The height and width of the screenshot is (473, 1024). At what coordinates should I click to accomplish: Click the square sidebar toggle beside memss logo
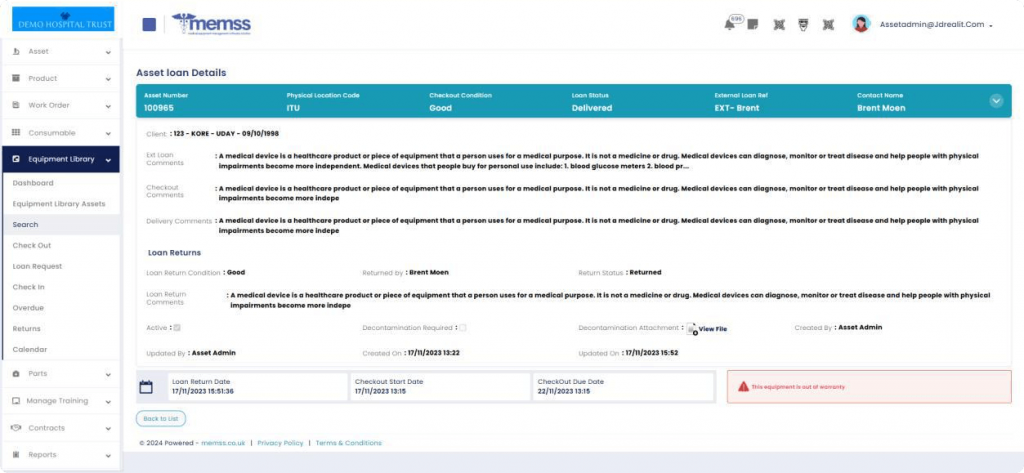click(149, 25)
